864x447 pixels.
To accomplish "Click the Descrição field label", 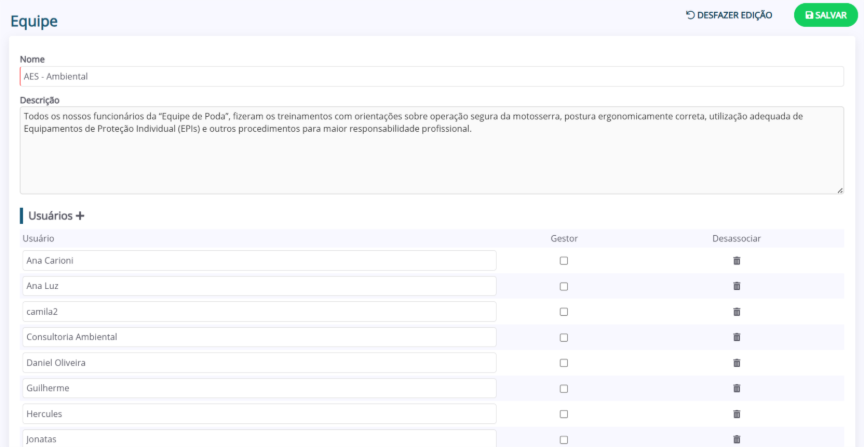I will (x=40, y=100).
